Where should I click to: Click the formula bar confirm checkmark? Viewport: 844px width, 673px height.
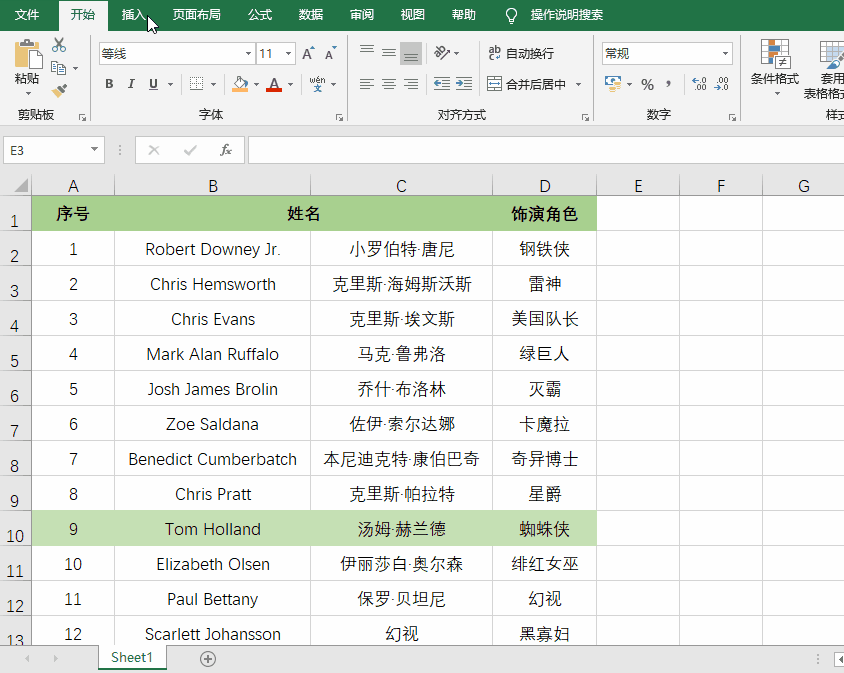tap(190, 150)
